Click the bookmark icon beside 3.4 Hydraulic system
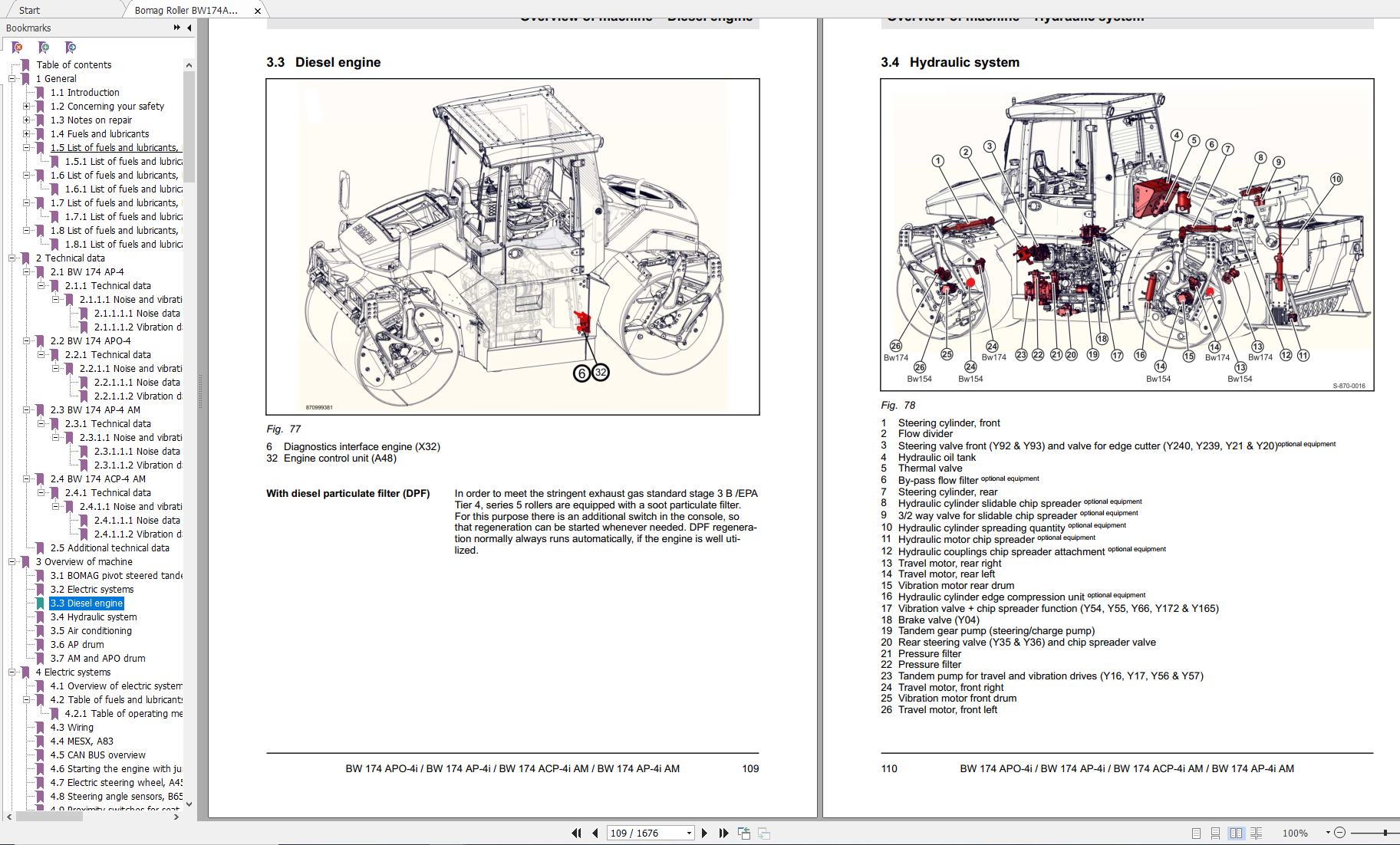This screenshot has width=1400, height=845. pyautogui.click(x=40, y=617)
